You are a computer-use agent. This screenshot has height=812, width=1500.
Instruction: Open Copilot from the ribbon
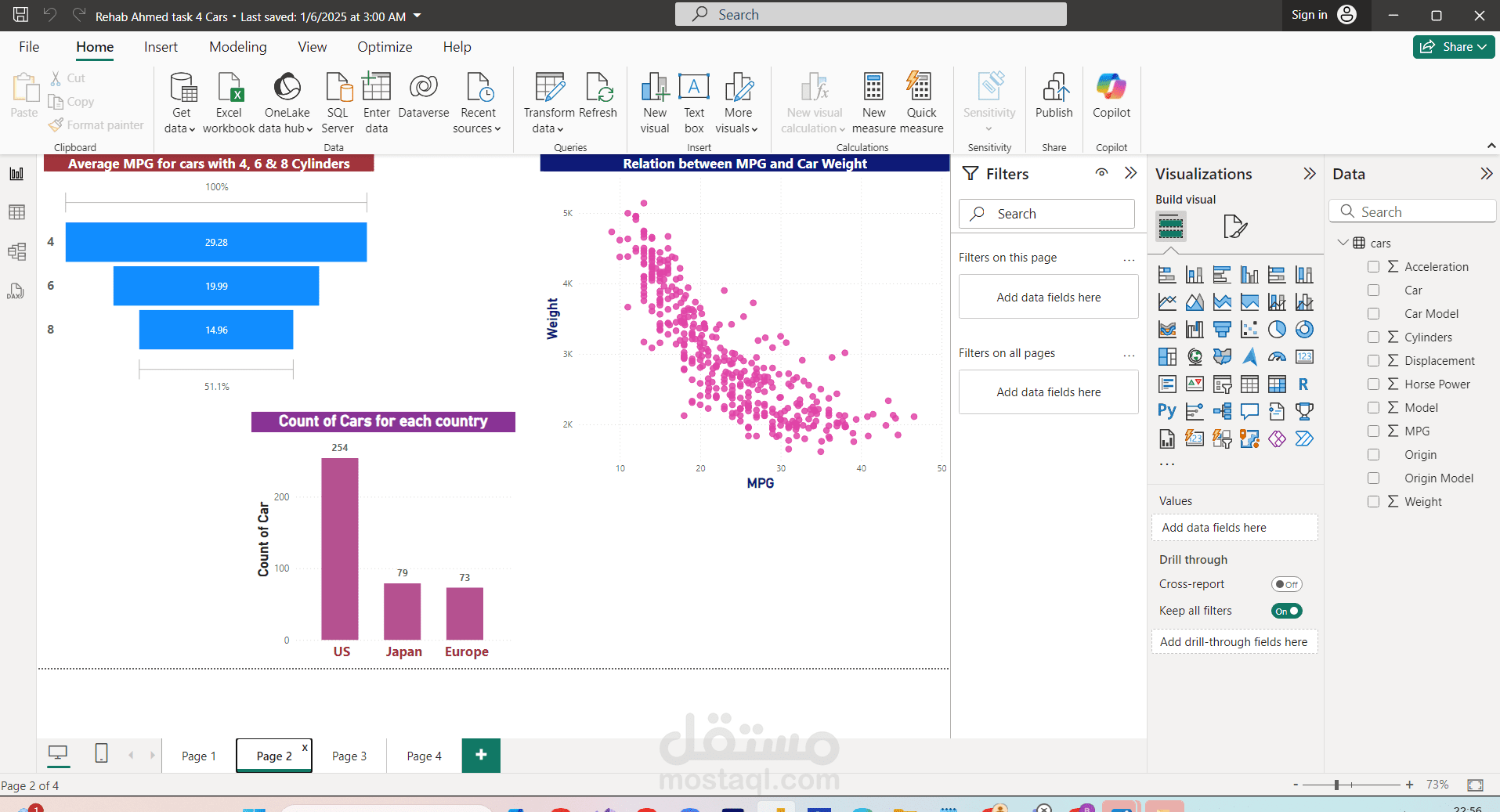(x=1111, y=96)
